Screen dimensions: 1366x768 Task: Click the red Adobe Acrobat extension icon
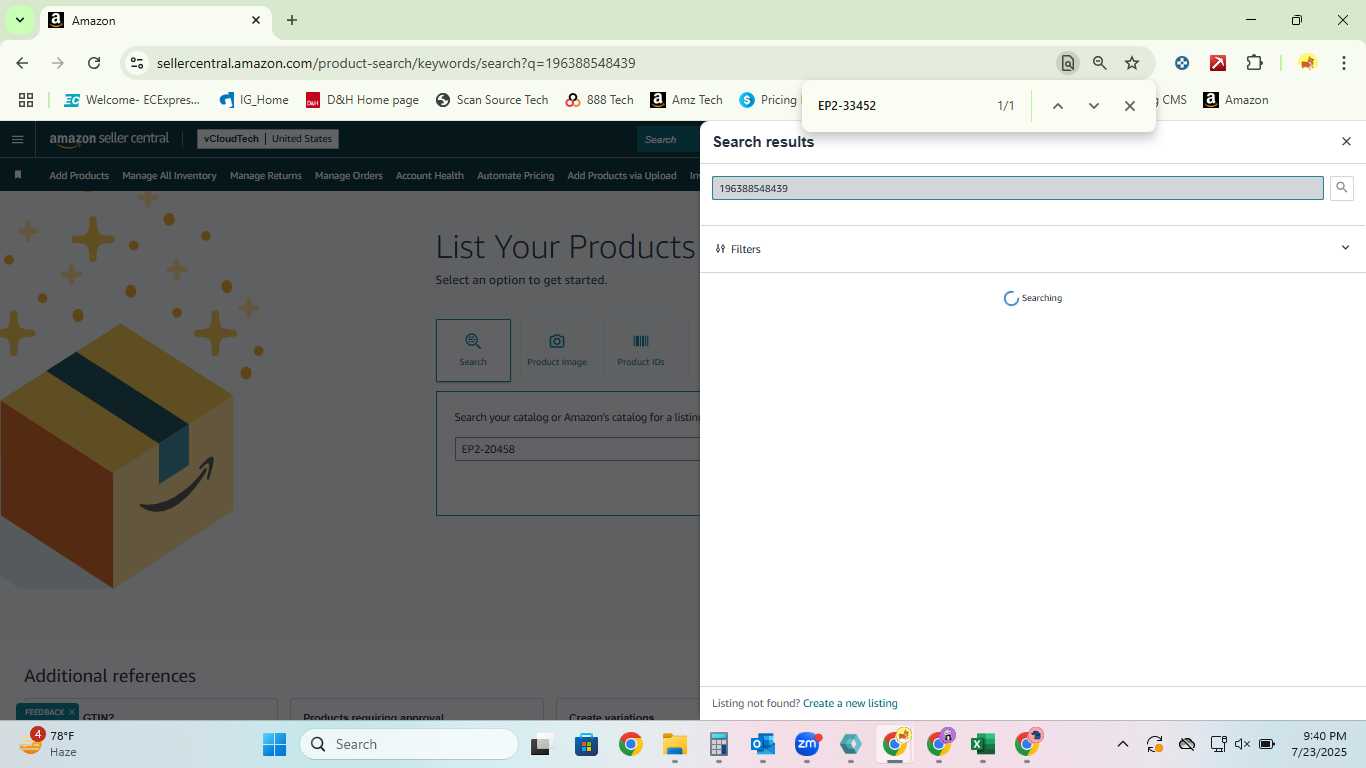[x=1218, y=63]
